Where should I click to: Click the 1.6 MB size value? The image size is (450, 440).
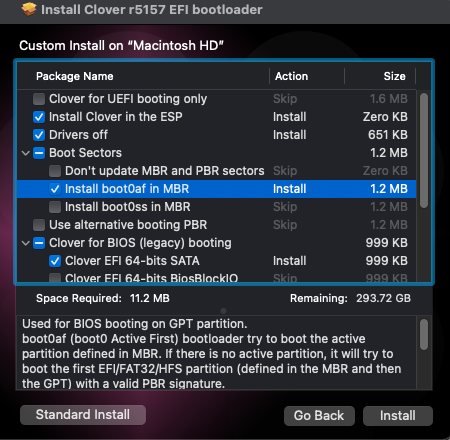pos(389,99)
